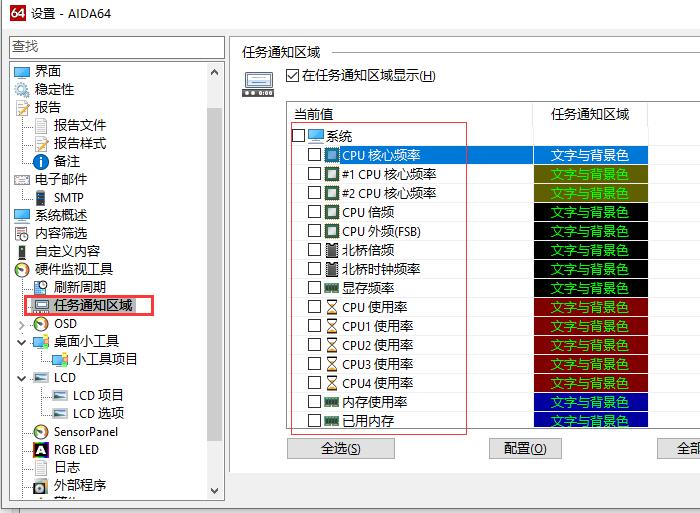700x513 pixels.
Task: Click the SMTP server icon
Action: coord(41,198)
